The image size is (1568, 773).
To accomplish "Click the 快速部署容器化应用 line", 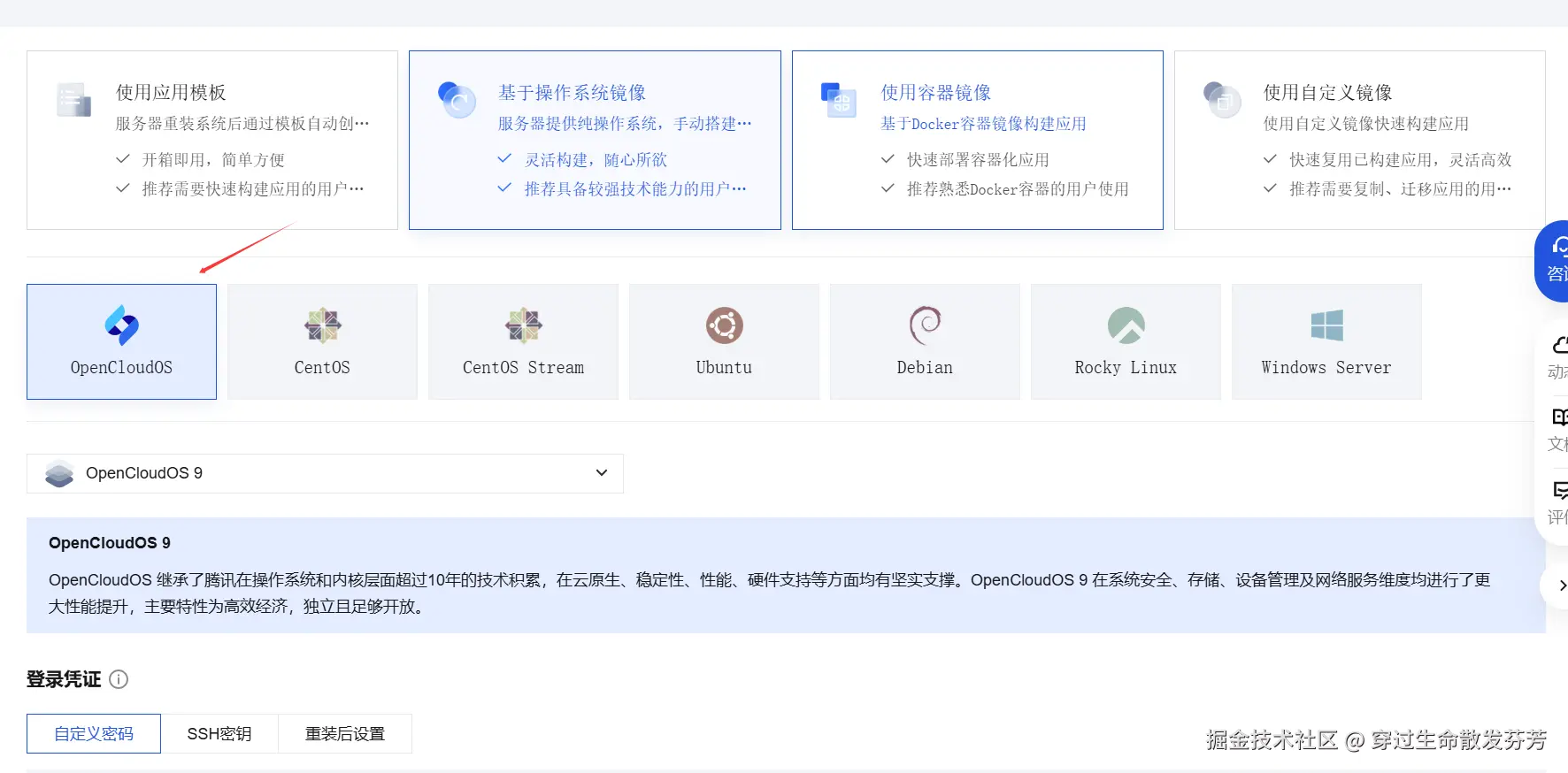I will coord(965,160).
